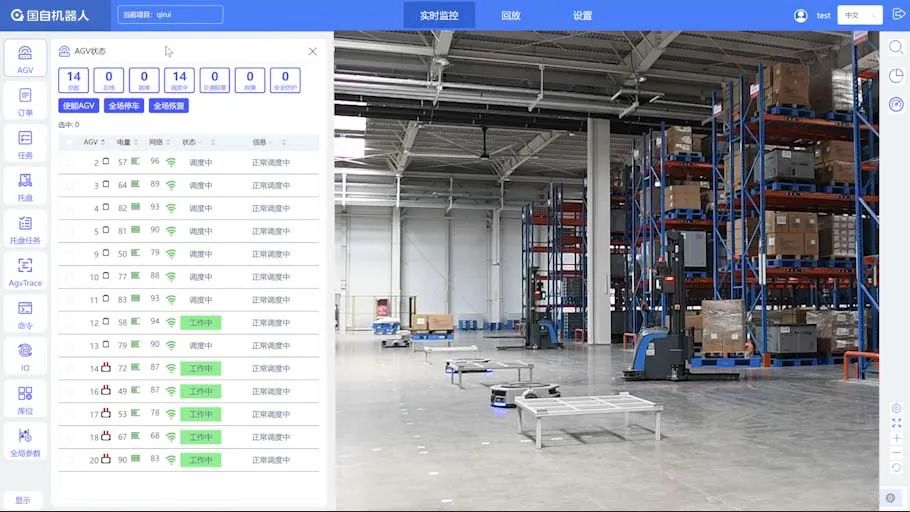Click the search magnifier icon on right toolbar
The image size is (910, 512).
point(896,47)
